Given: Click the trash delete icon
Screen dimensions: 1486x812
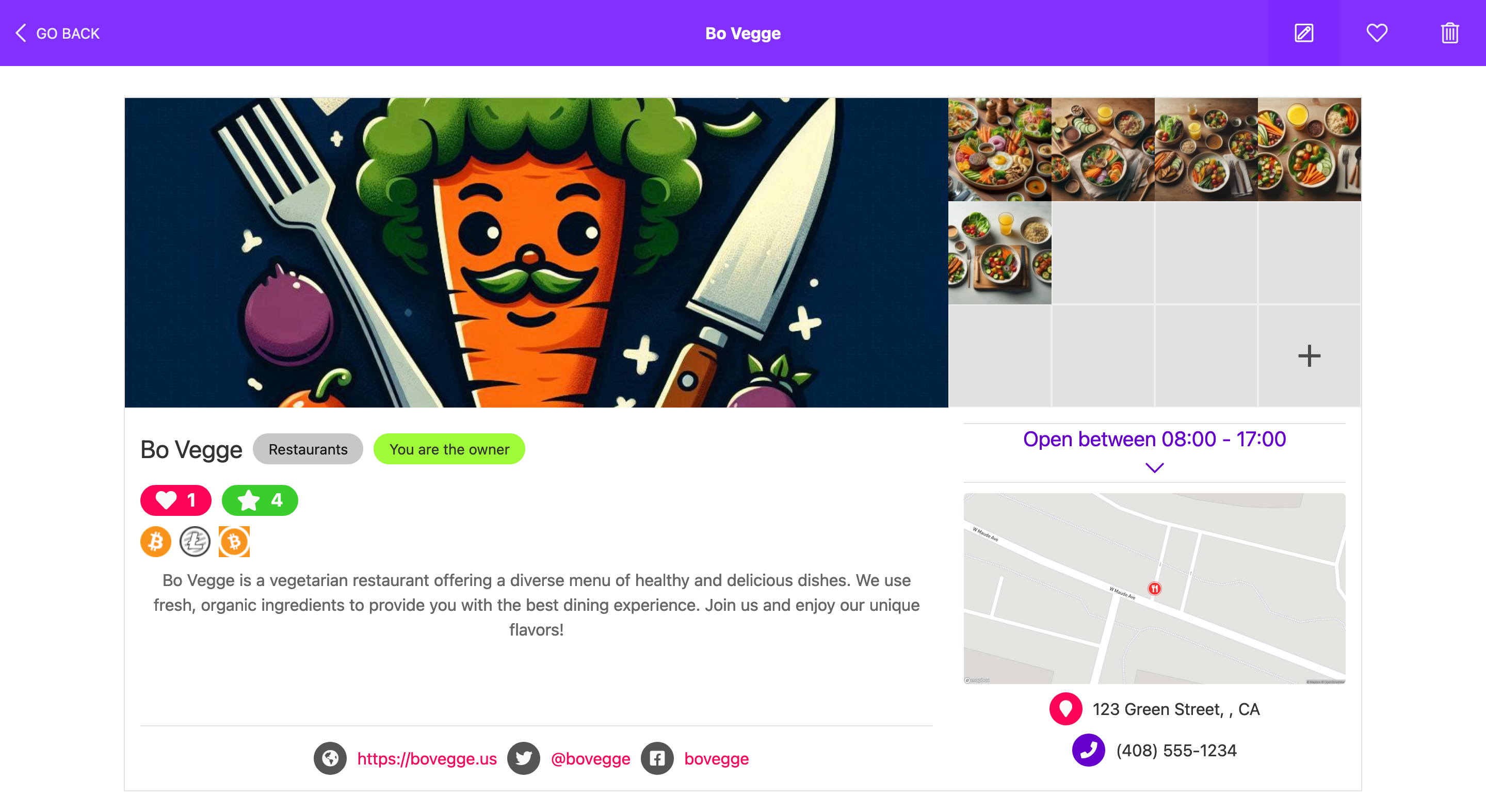Looking at the screenshot, I should pos(1450,33).
